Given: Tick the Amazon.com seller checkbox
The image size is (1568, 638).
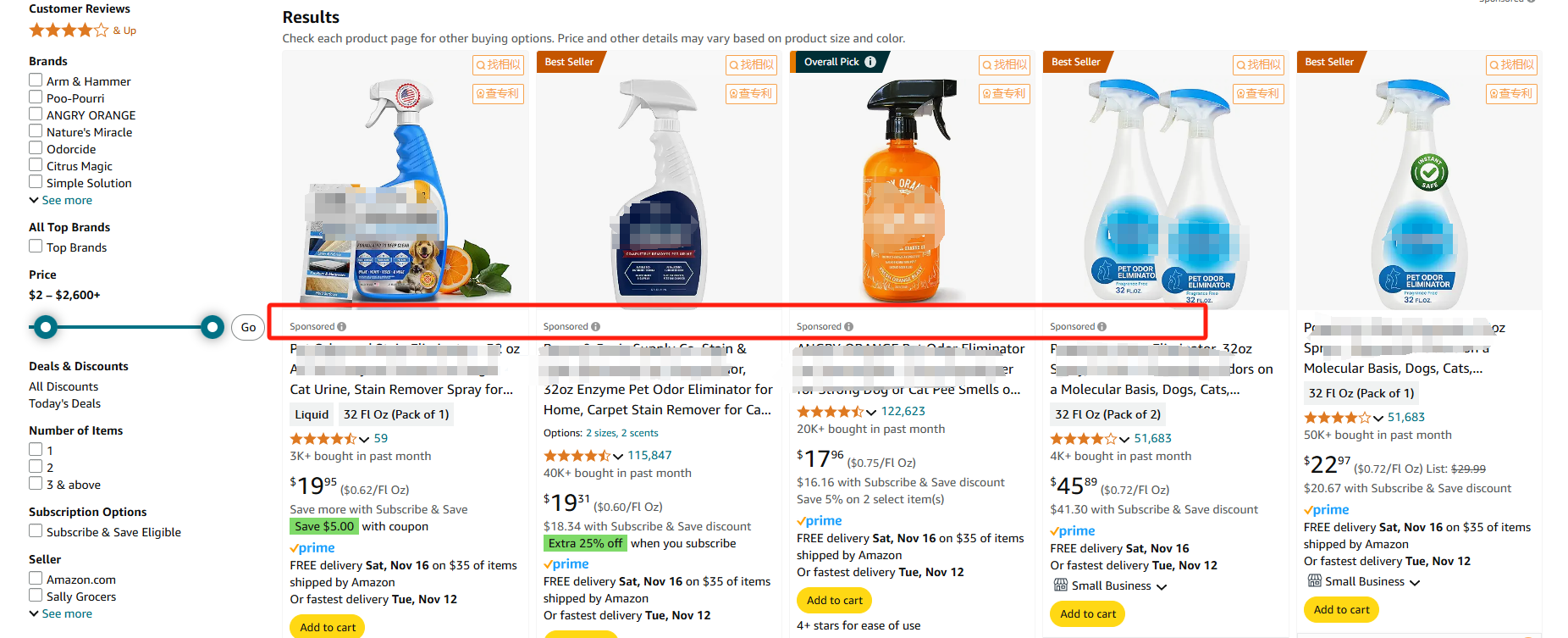Looking at the screenshot, I should coord(36,579).
